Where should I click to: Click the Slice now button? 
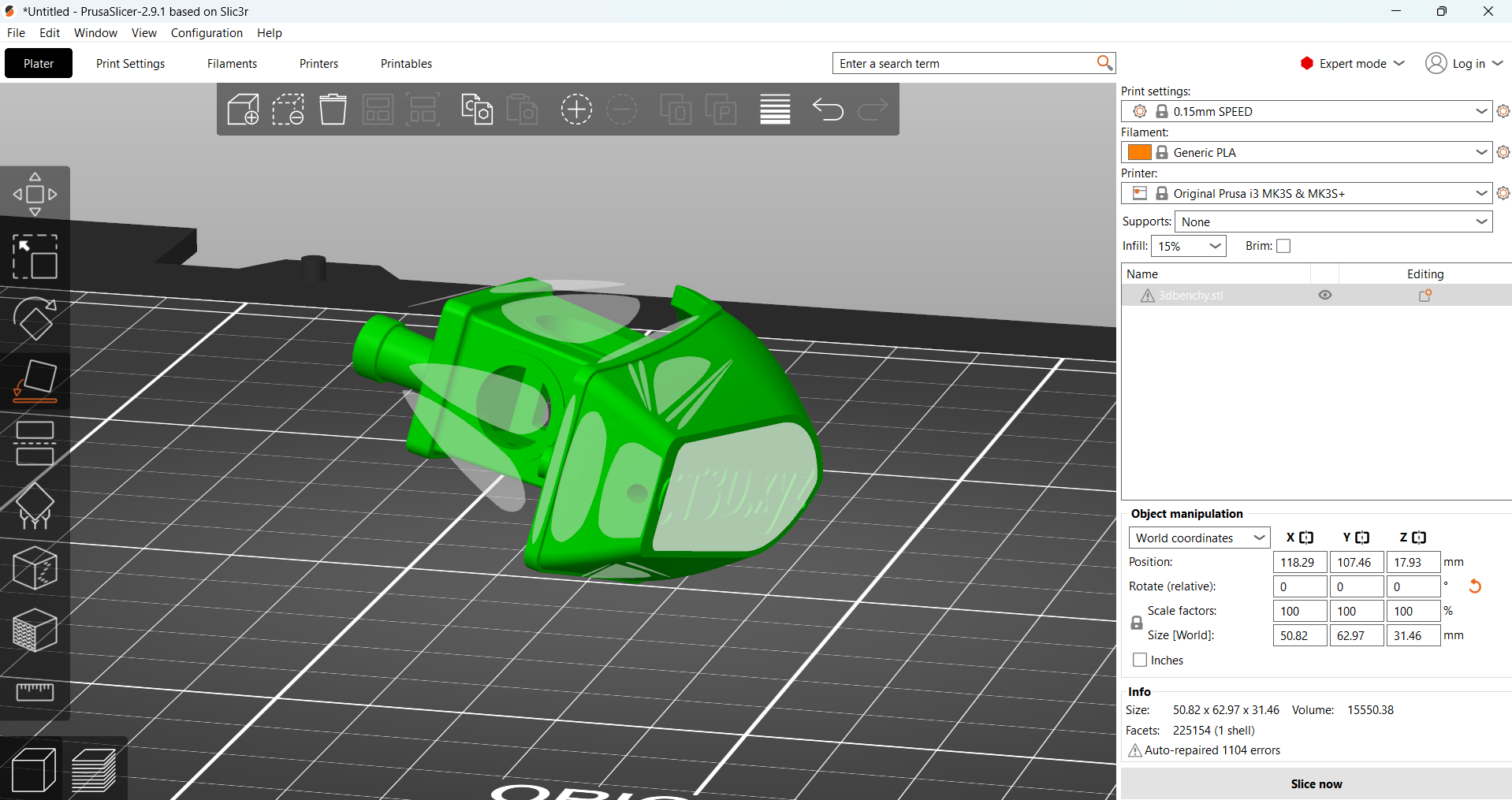pos(1316,783)
